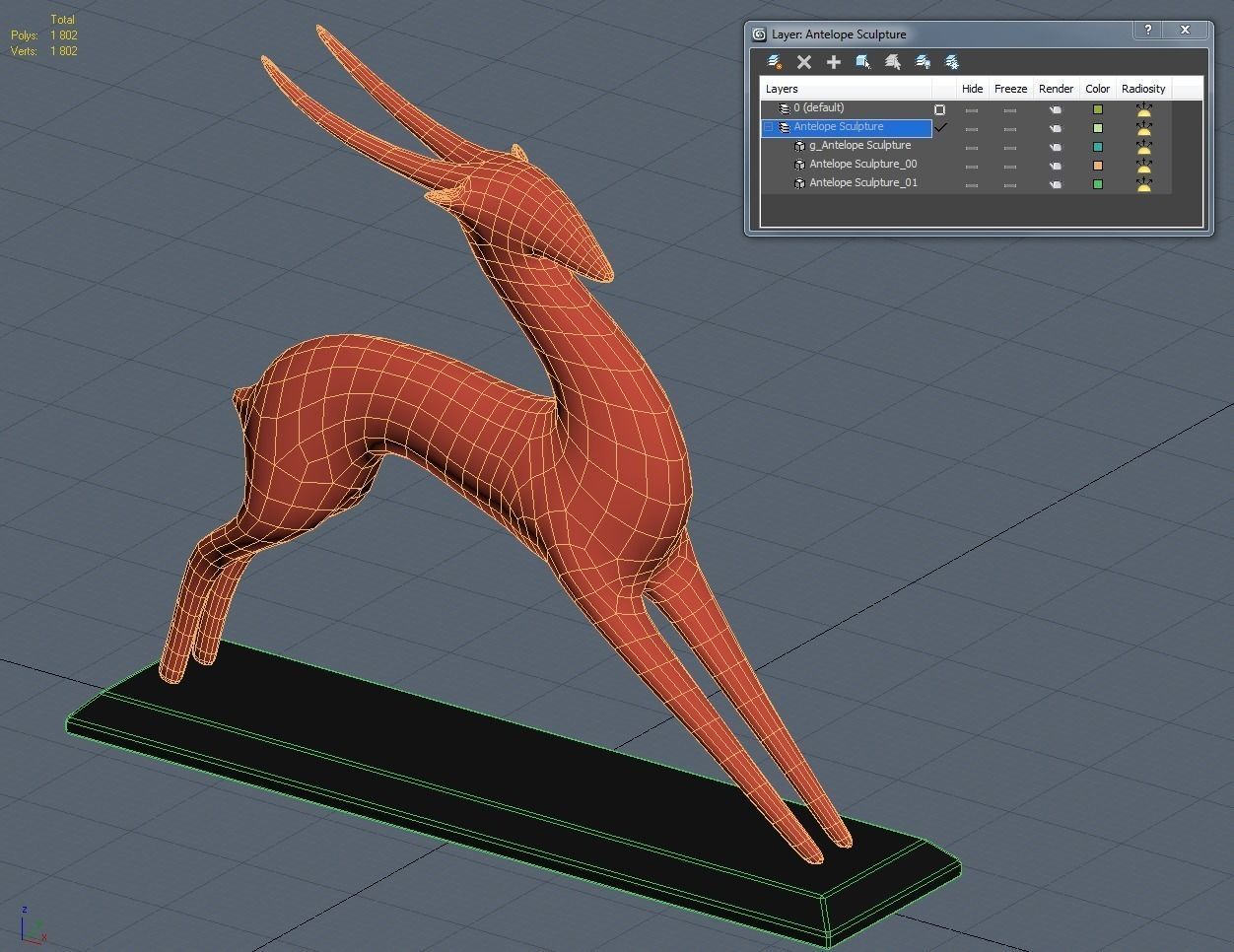Open teal color swatch of g_Antelope Sculpture

click(x=1097, y=147)
